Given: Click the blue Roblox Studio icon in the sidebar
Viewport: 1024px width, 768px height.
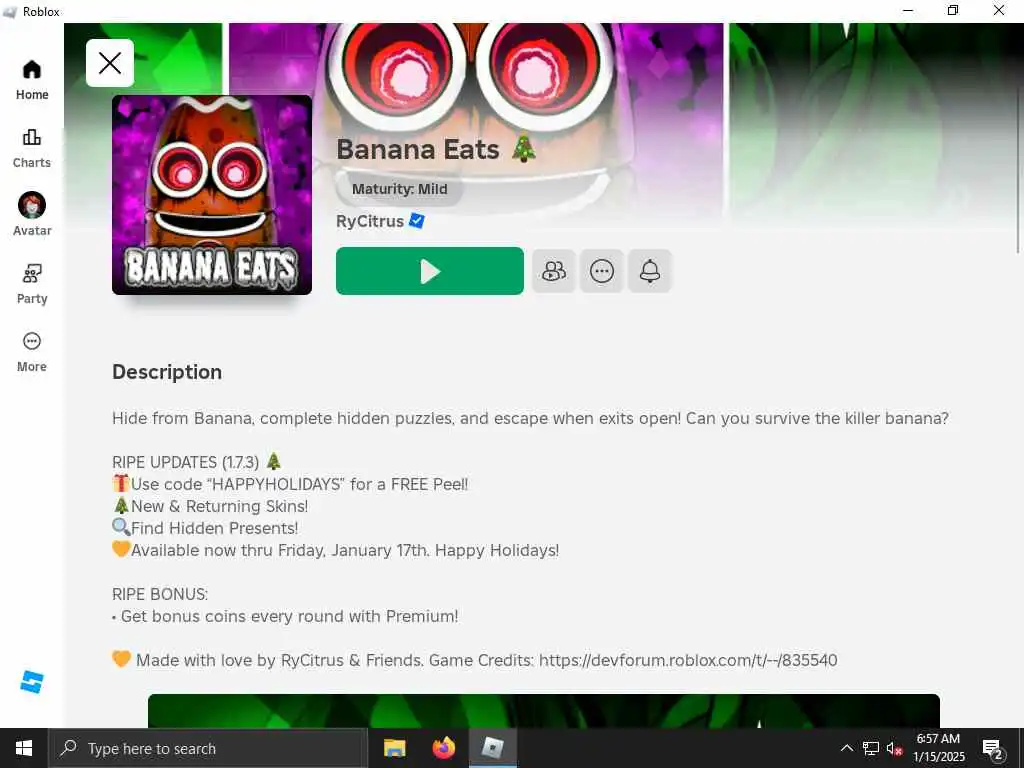Looking at the screenshot, I should tap(31, 682).
